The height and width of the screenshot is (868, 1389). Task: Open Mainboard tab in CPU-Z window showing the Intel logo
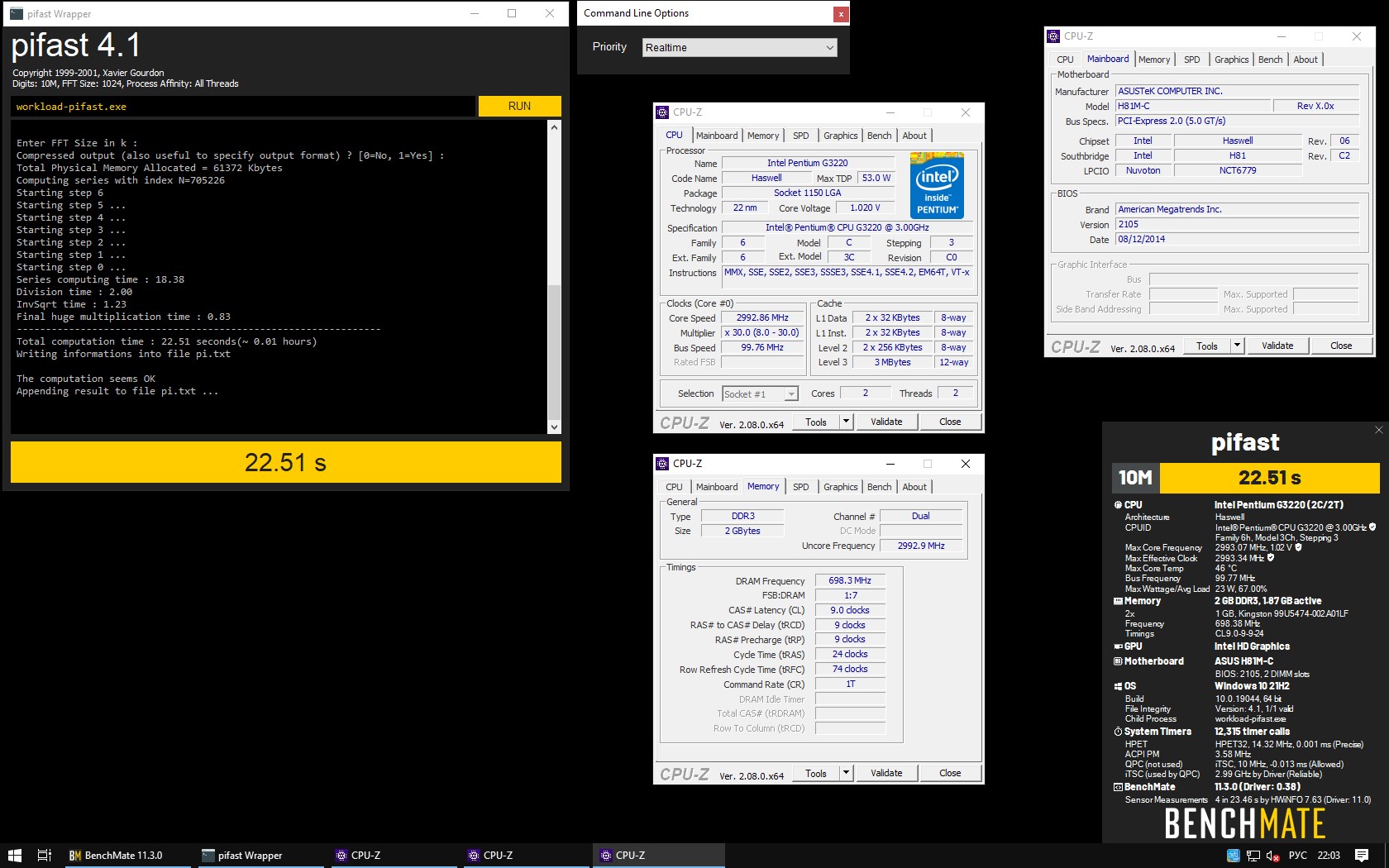717,136
